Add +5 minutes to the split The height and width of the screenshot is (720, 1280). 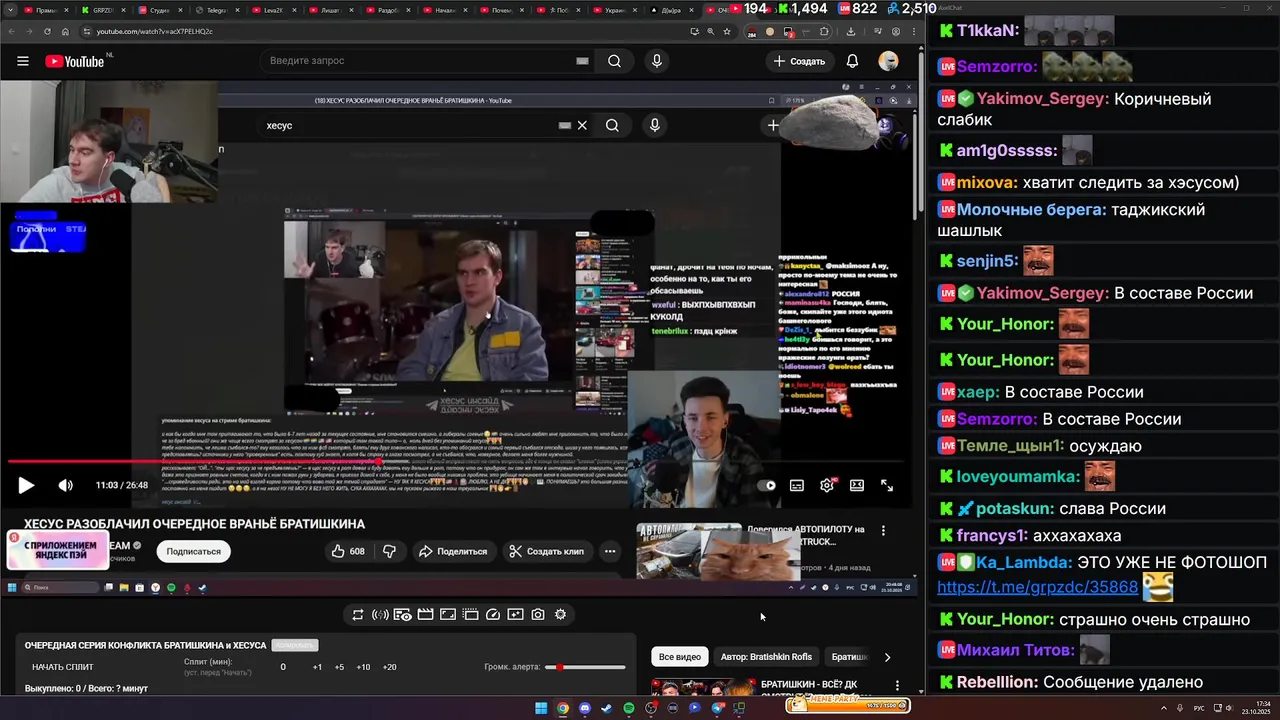pos(339,667)
